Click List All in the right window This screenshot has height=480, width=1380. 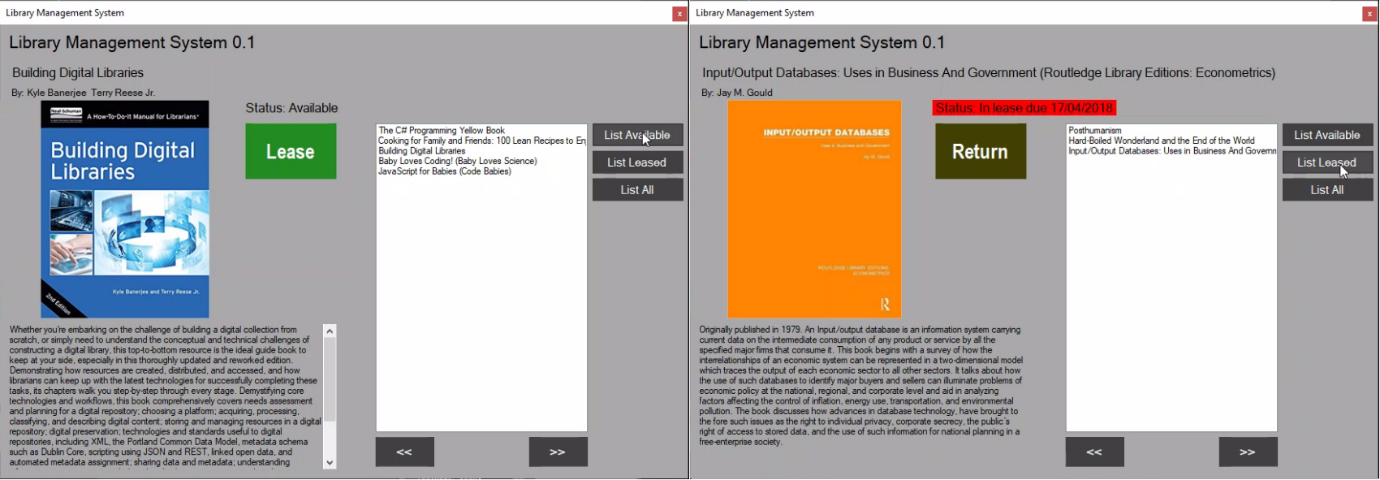click(x=1328, y=189)
